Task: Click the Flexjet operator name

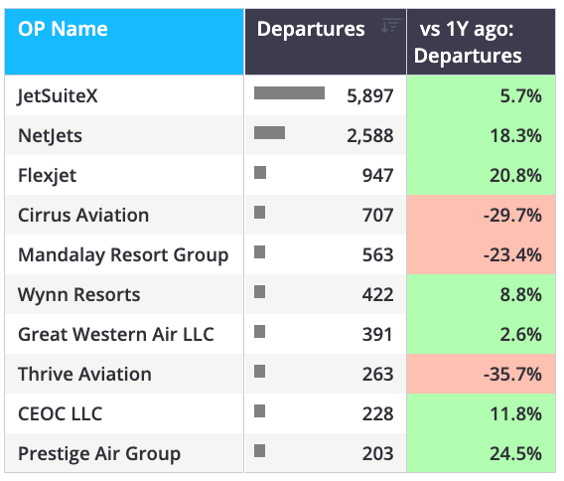Action: (47, 176)
